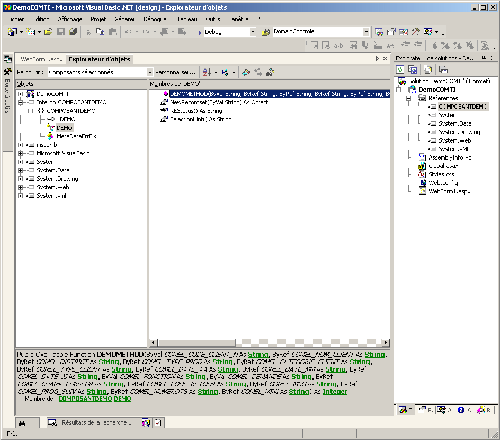
Task: Click the Copy icon in main toolbar
Action: click(x=100, y=32)
